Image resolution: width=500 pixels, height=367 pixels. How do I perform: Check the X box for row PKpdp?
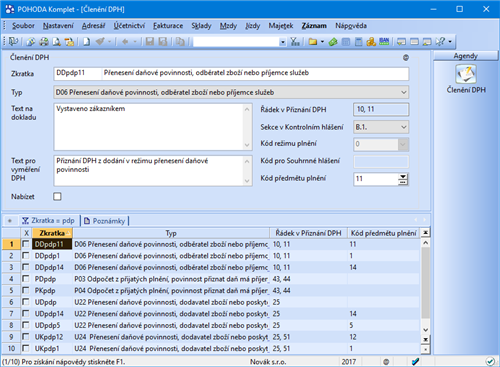point(26,290)
